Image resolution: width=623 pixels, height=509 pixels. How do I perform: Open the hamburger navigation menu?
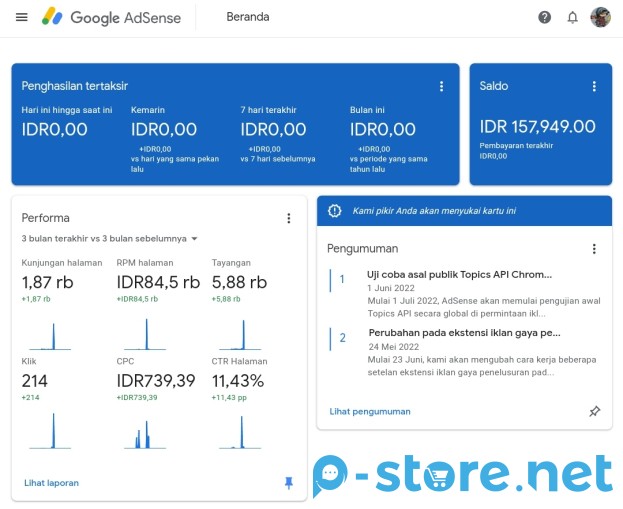tap(21, 17)
